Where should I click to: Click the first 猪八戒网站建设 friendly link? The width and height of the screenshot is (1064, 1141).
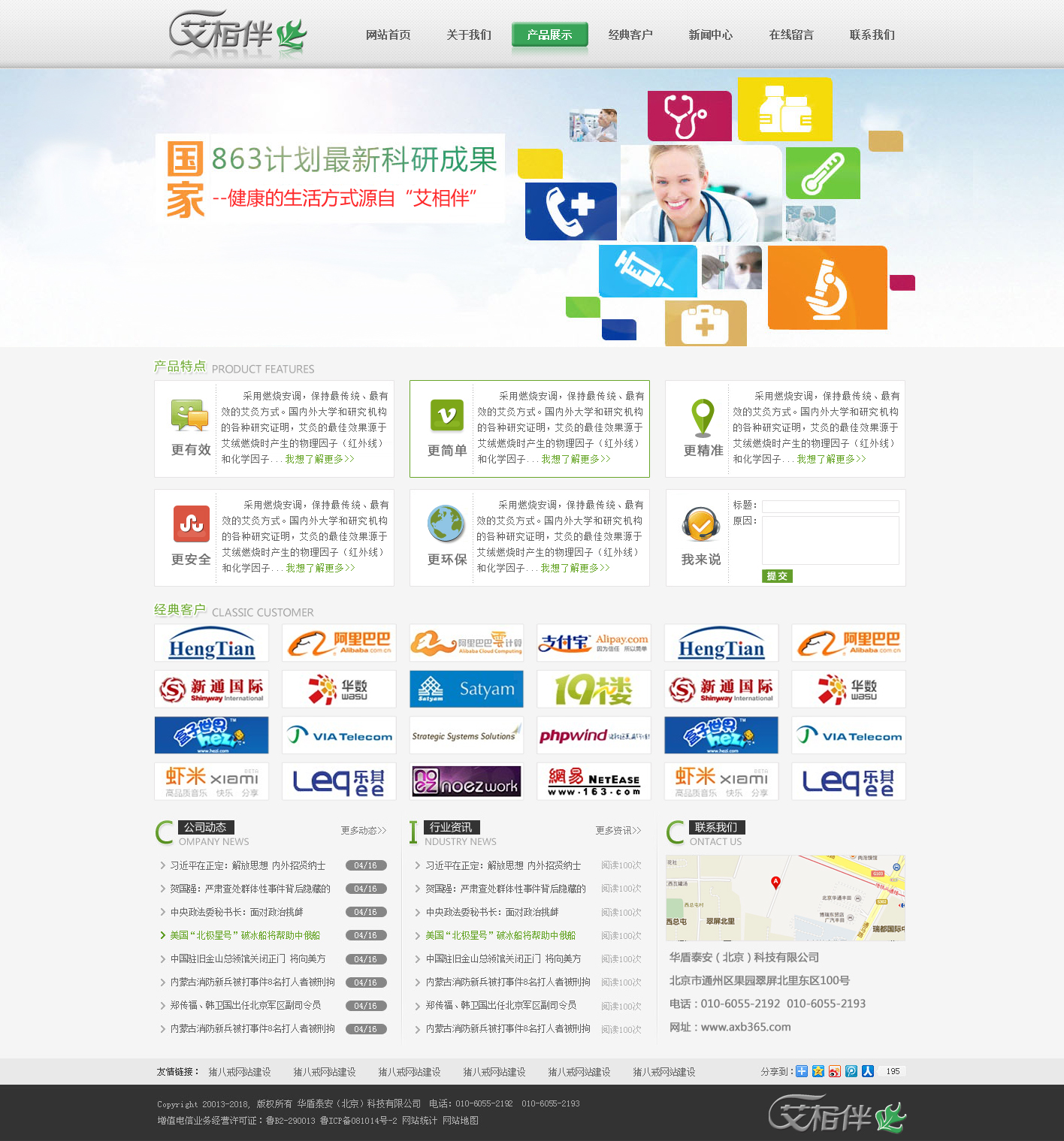click(240, 1072)
